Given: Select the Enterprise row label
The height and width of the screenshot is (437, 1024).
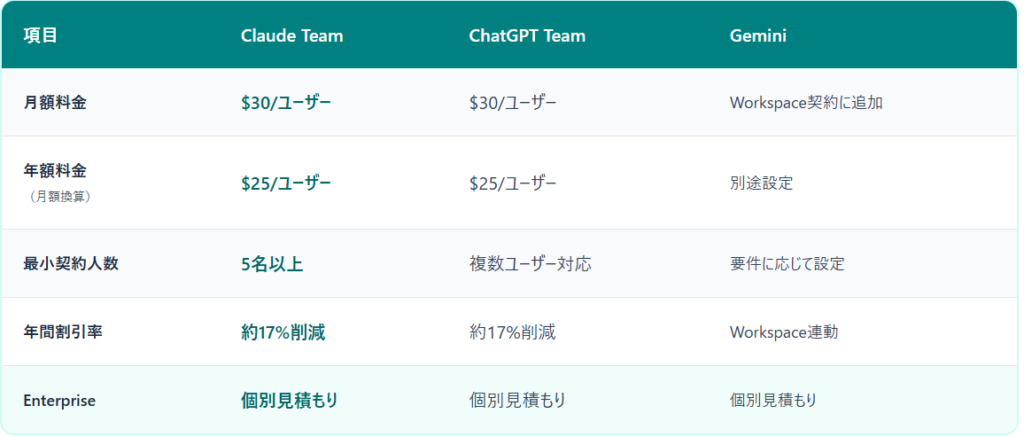Looking at the screenshot, I should tap(59, 400).
